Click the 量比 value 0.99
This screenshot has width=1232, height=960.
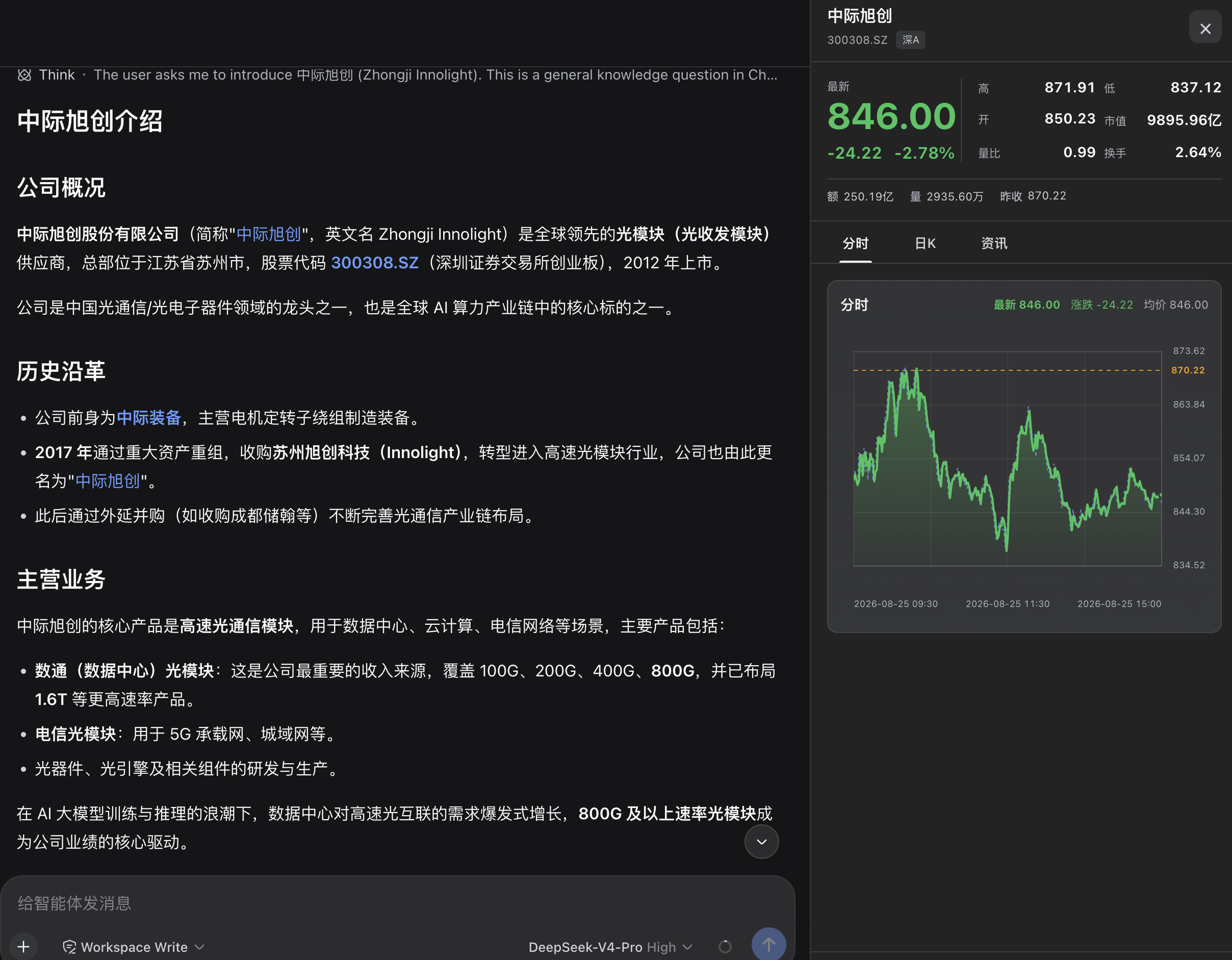[x=1079, y=153]
